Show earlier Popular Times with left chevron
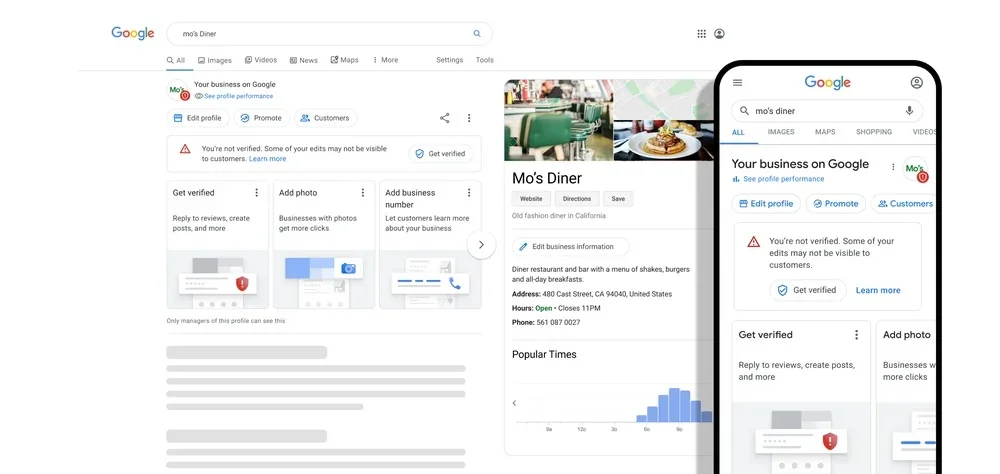This screenshot has height=474, width=1000. [515, 403]
